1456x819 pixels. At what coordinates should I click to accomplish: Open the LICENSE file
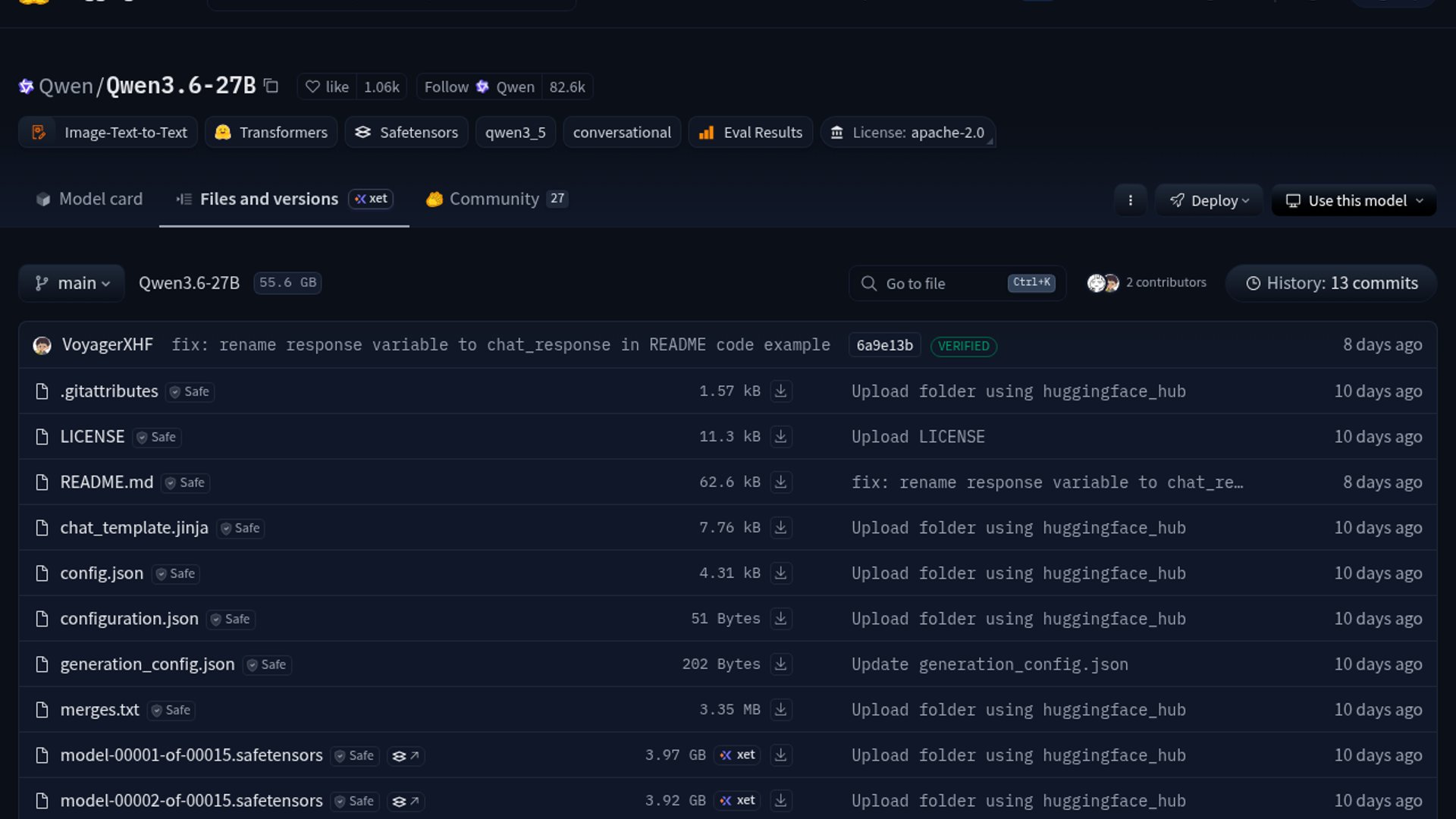[x=92, y=437]
